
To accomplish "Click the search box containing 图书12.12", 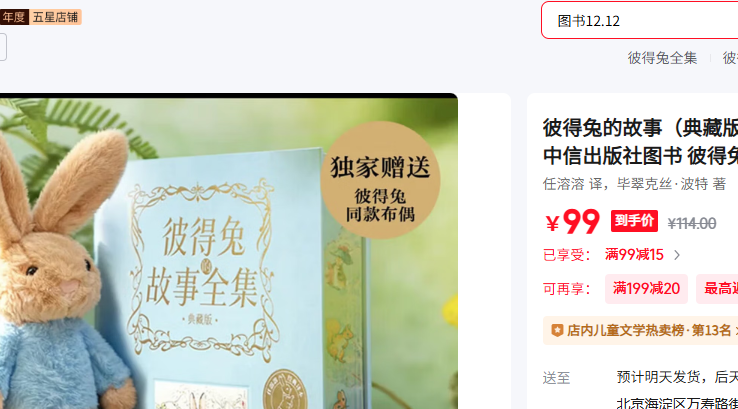I will click(x=640, y=20).
